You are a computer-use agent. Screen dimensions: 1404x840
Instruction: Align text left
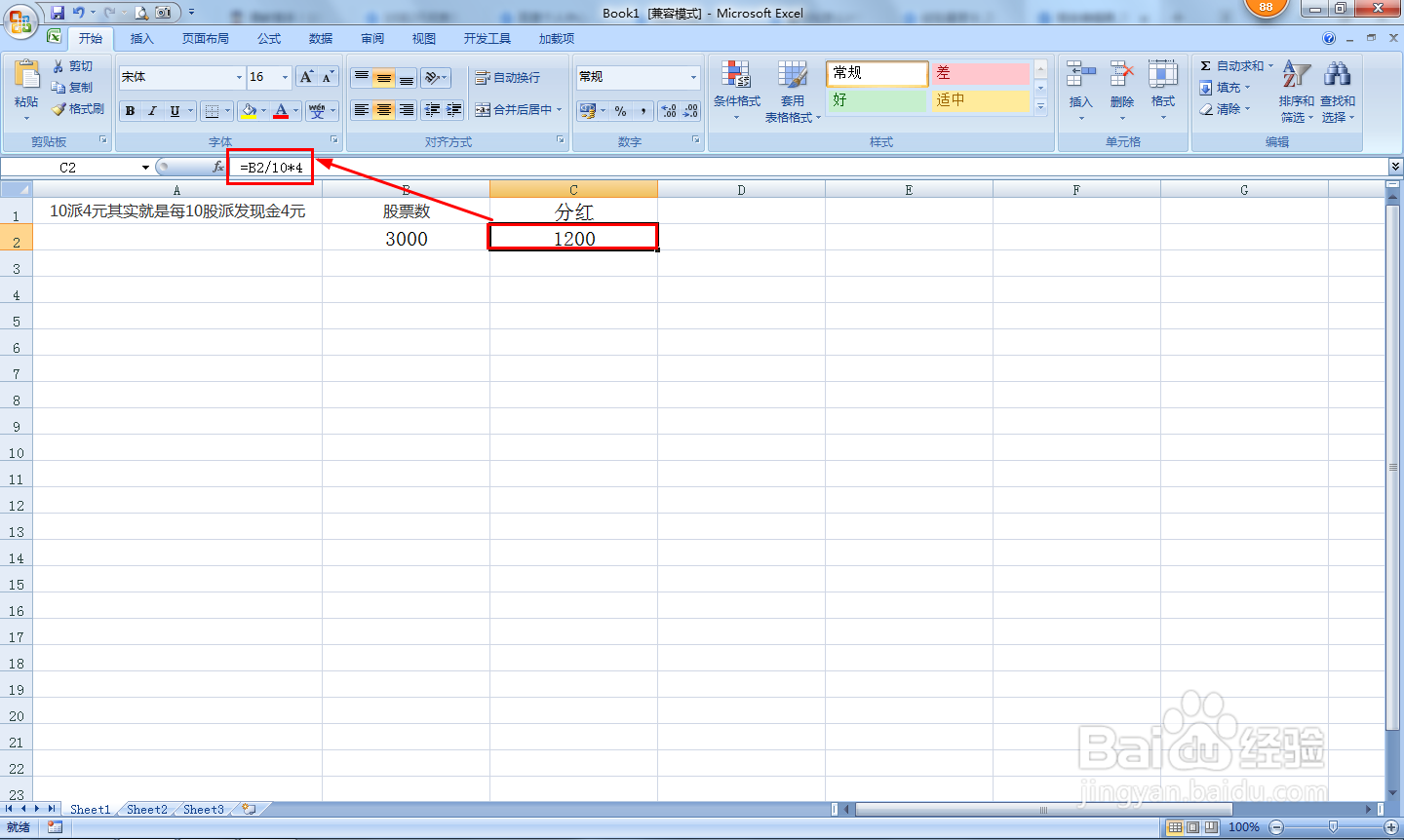coord(362,110)
